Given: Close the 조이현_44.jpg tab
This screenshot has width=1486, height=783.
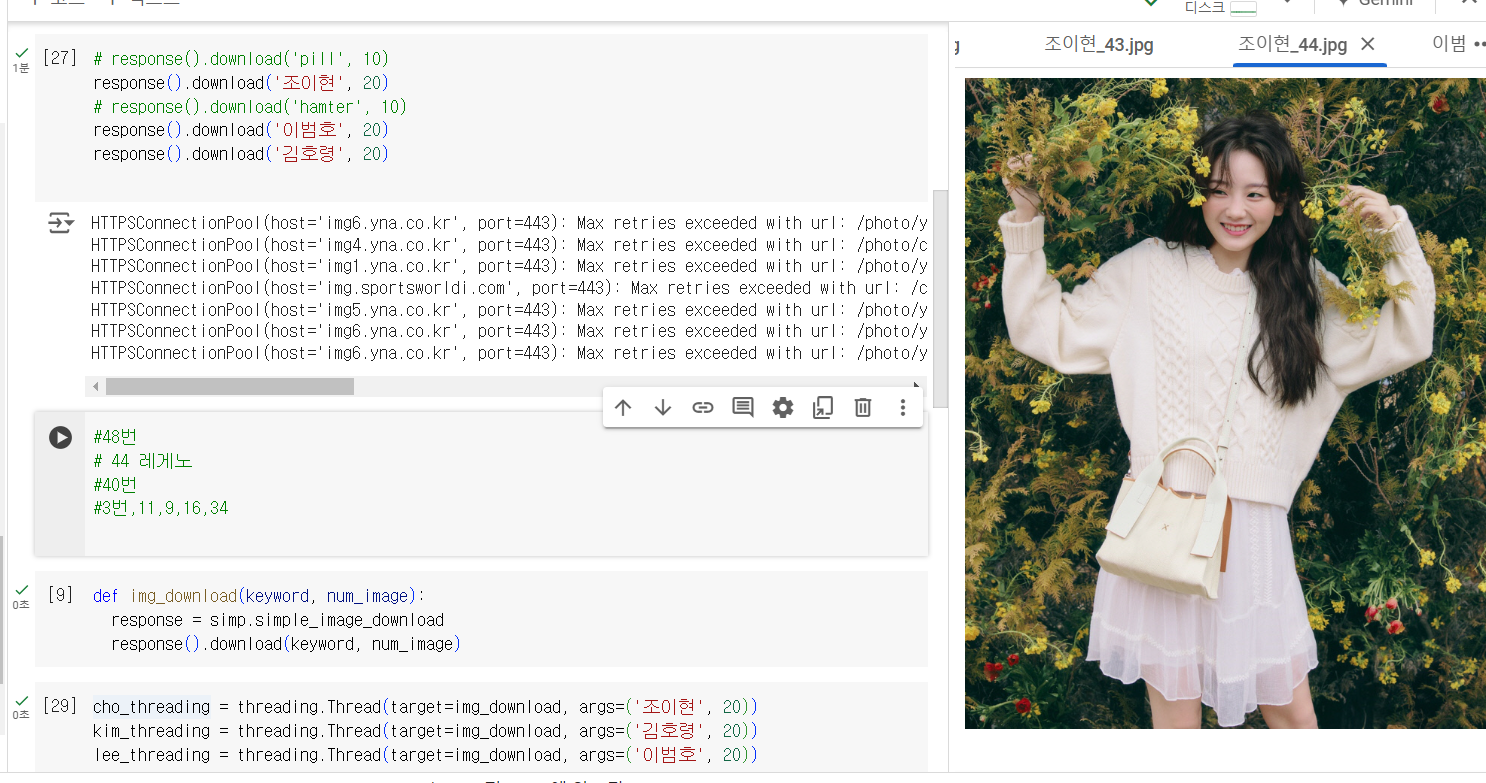Looking at the screenshot, I should 1368,44.
